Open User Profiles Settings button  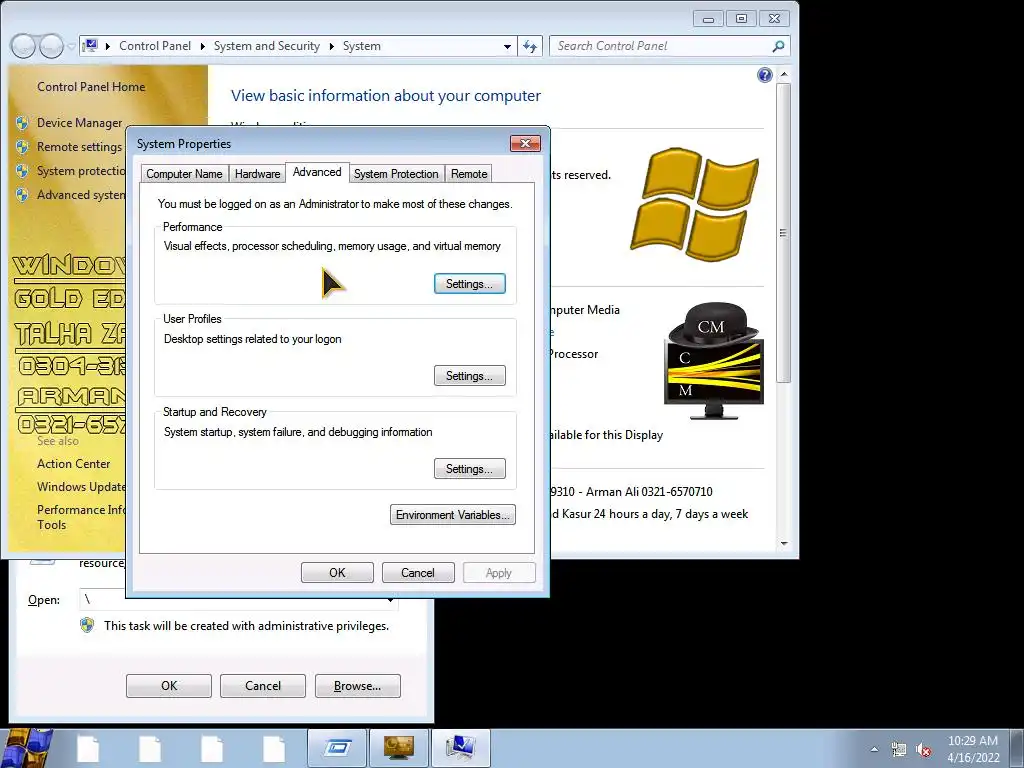point(470,376)
